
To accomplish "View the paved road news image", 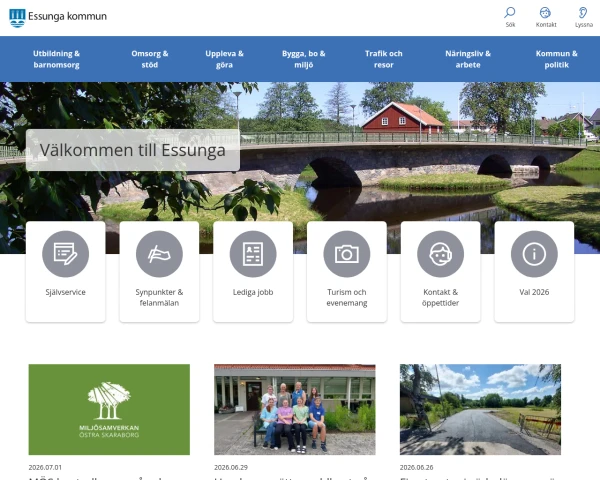I will pos(480,409).
